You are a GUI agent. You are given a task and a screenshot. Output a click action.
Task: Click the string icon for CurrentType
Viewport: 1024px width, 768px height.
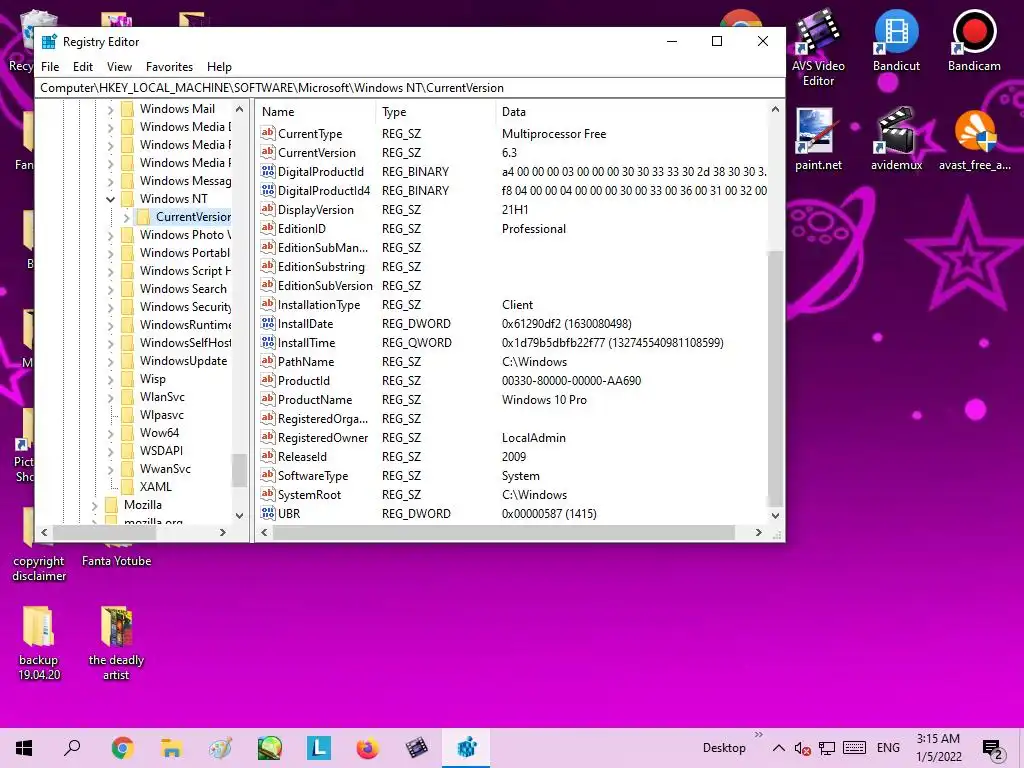[268, 133]
